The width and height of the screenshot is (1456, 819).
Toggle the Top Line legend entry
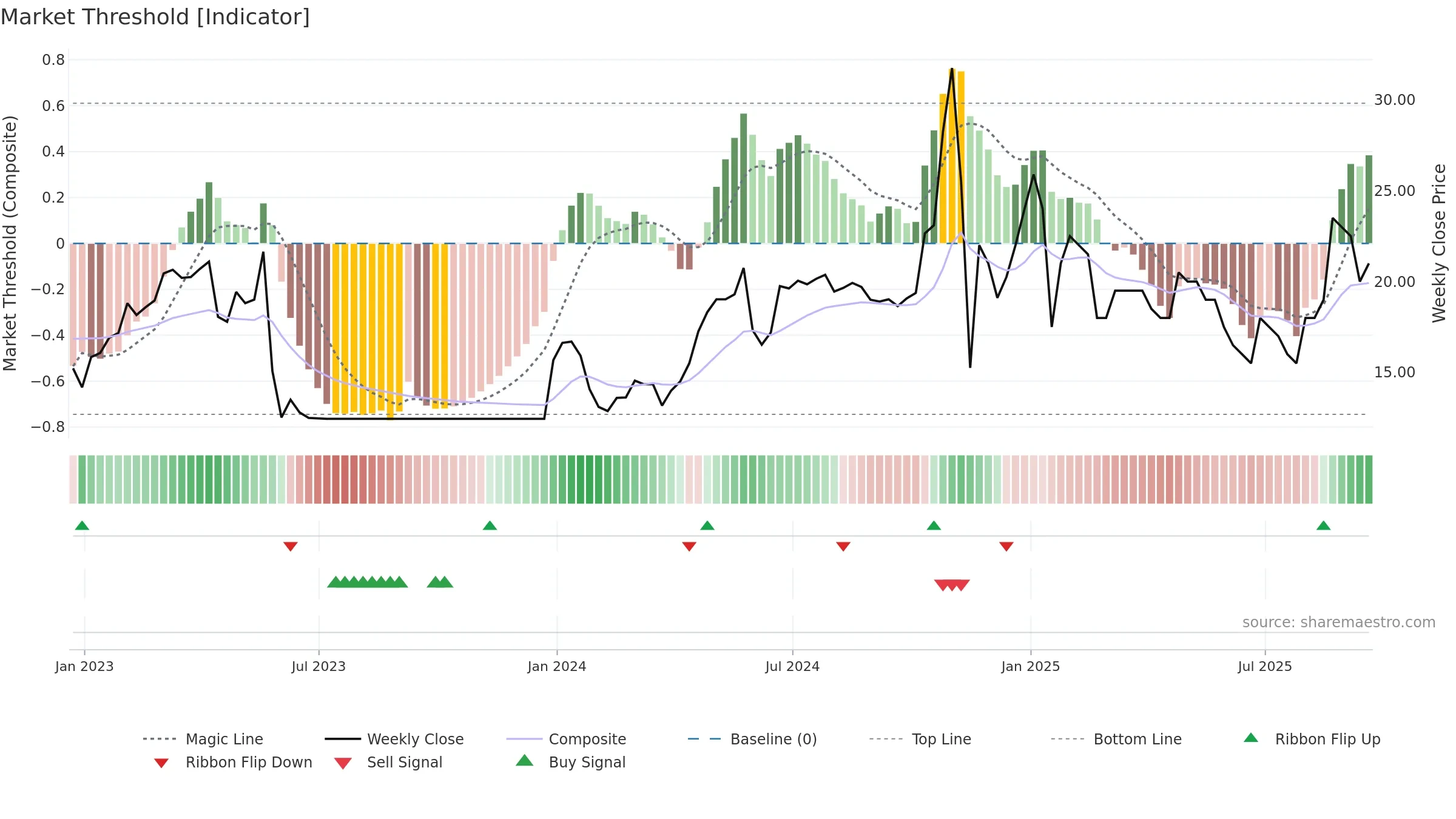pyautogui.click(x=920, y=739)
